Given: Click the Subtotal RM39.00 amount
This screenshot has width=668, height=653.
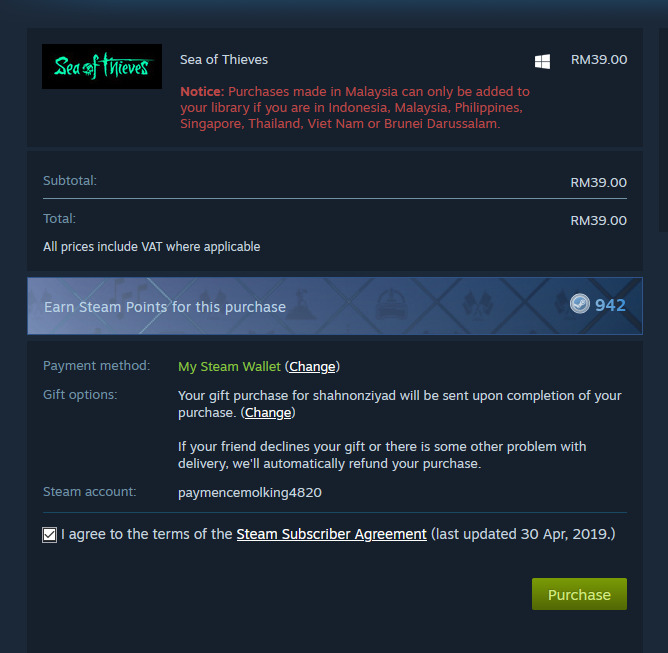Looking at the screenshot, I should pos(599,183).
